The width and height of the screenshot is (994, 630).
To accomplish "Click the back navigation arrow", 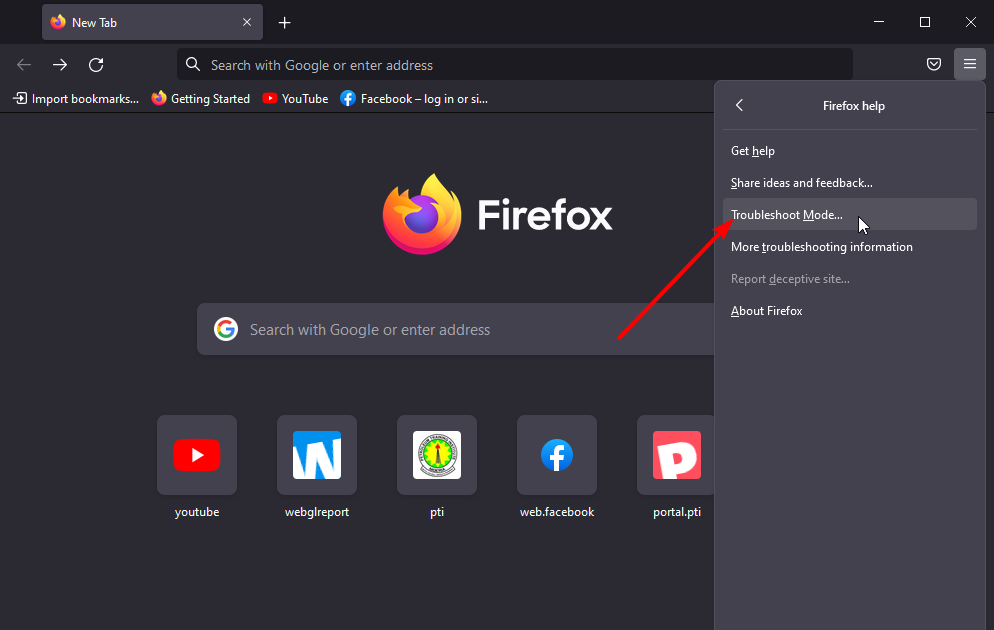I will [23, 64].
